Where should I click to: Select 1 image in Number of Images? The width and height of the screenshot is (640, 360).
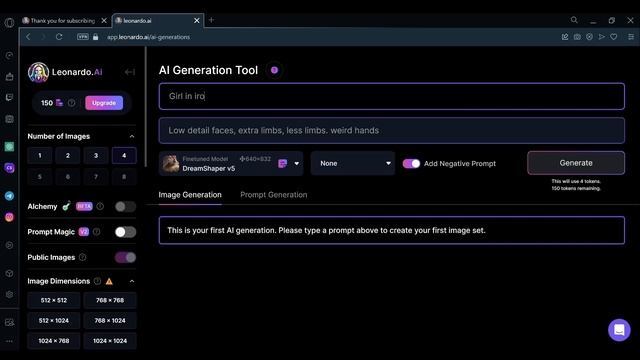pyautogui.click(x=40, y=156)
